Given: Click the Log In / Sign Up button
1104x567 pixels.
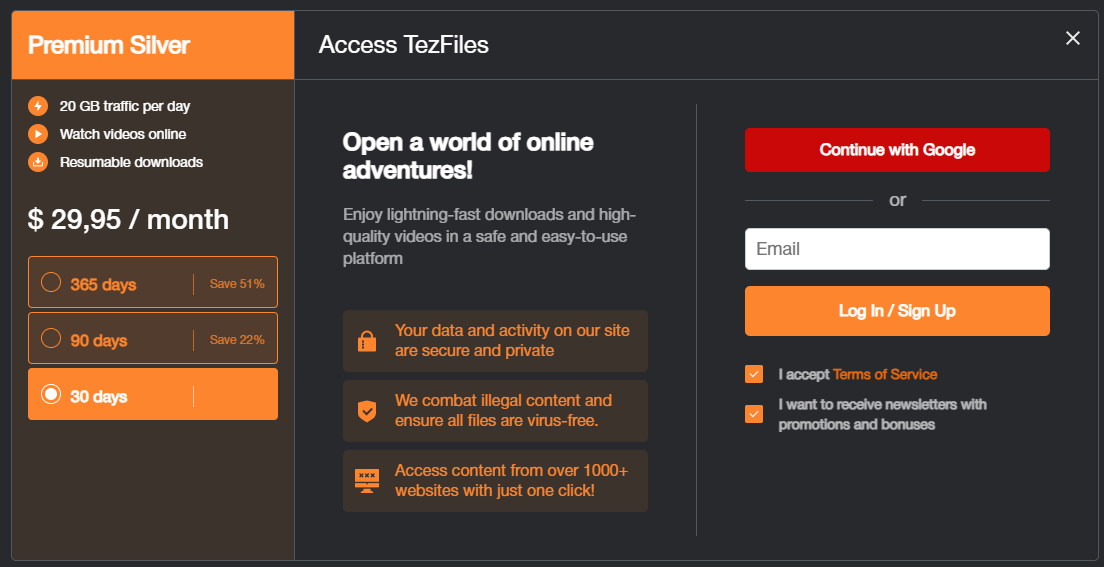Looking at the screenshot, I should 897,311.
